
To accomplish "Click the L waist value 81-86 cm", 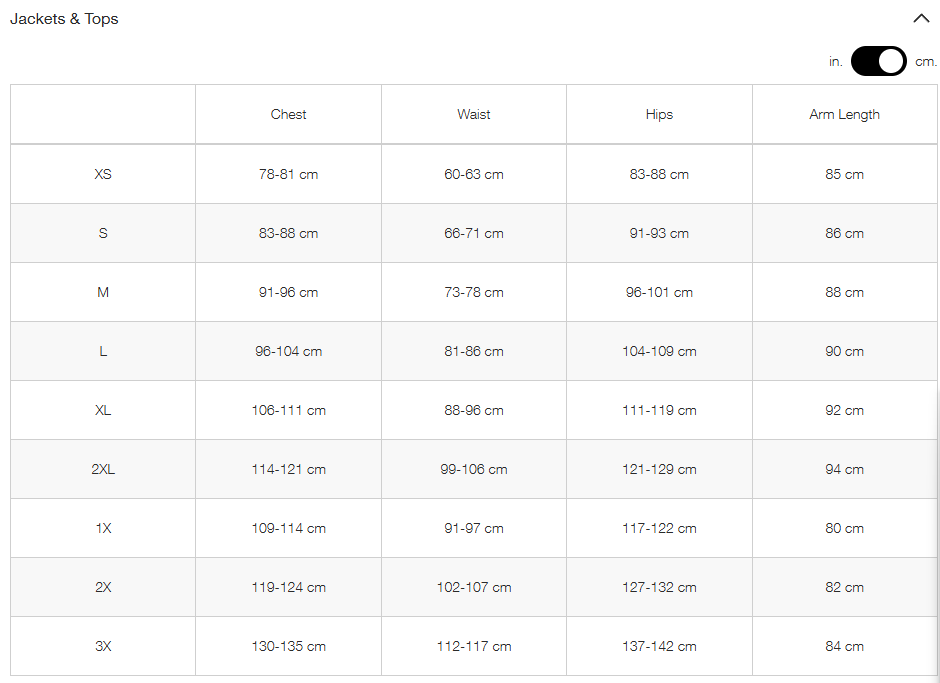I will coord(474,351).
